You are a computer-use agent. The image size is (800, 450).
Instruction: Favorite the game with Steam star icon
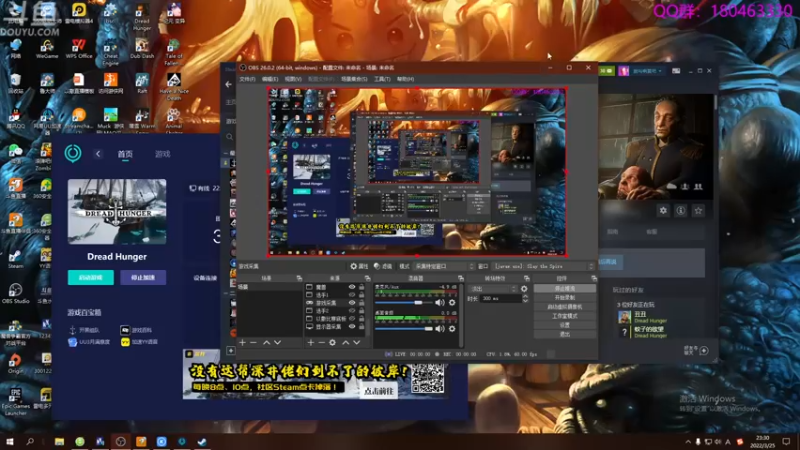tap(698, 210)
